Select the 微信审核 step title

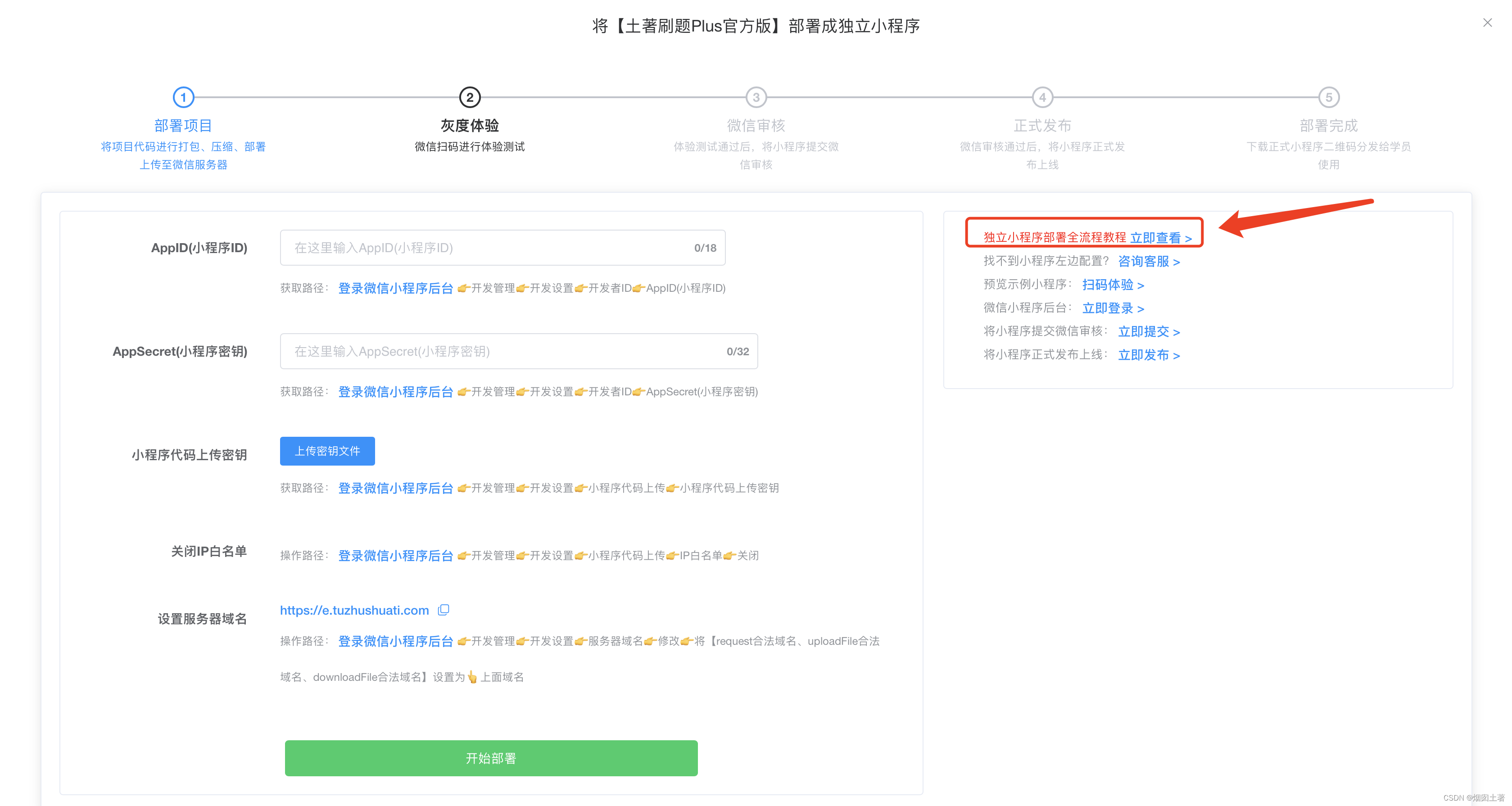pos(756,126)
